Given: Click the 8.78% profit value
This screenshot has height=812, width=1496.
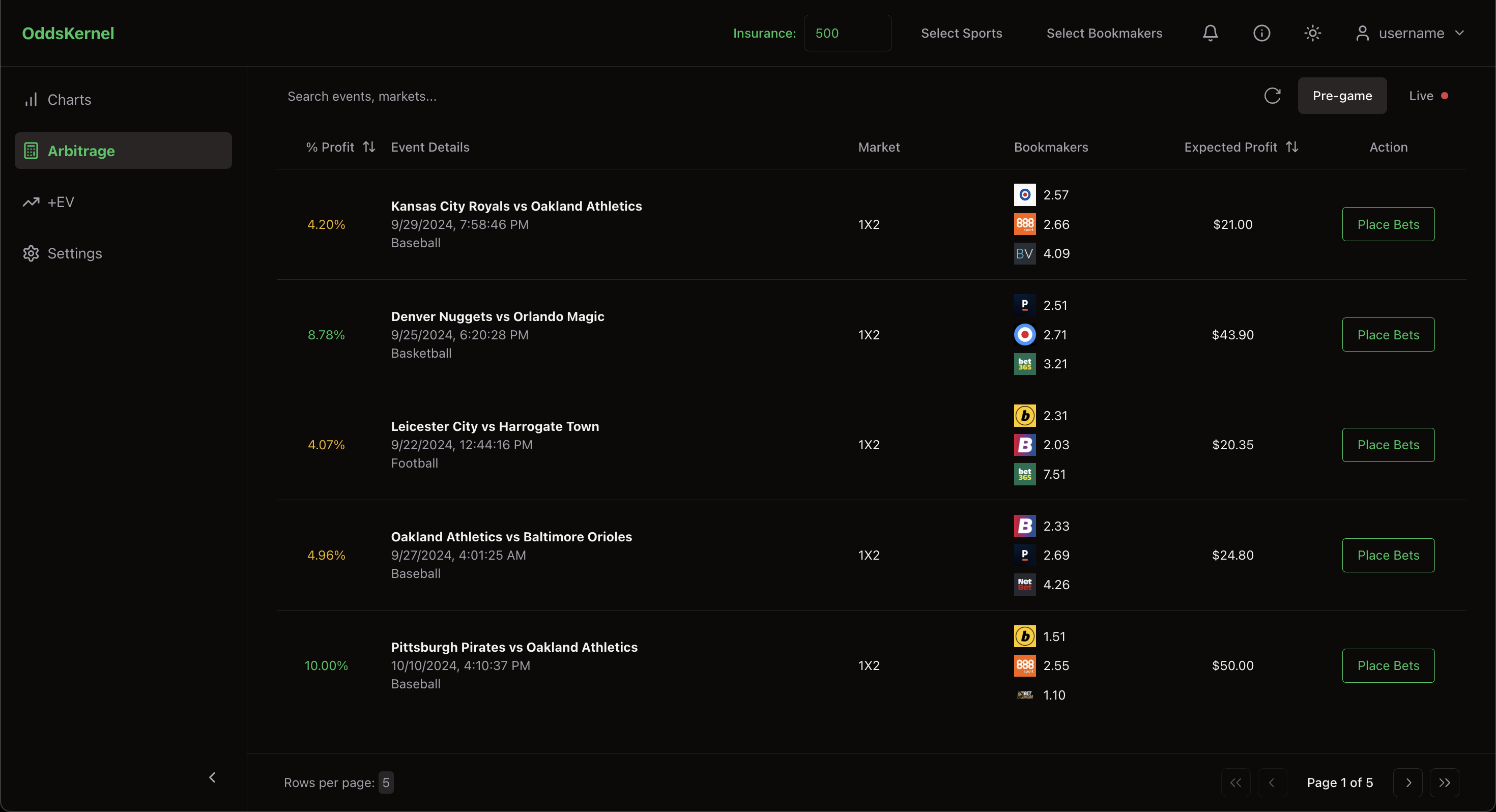Looking at the screenshot, I should [x=326, y=335].
